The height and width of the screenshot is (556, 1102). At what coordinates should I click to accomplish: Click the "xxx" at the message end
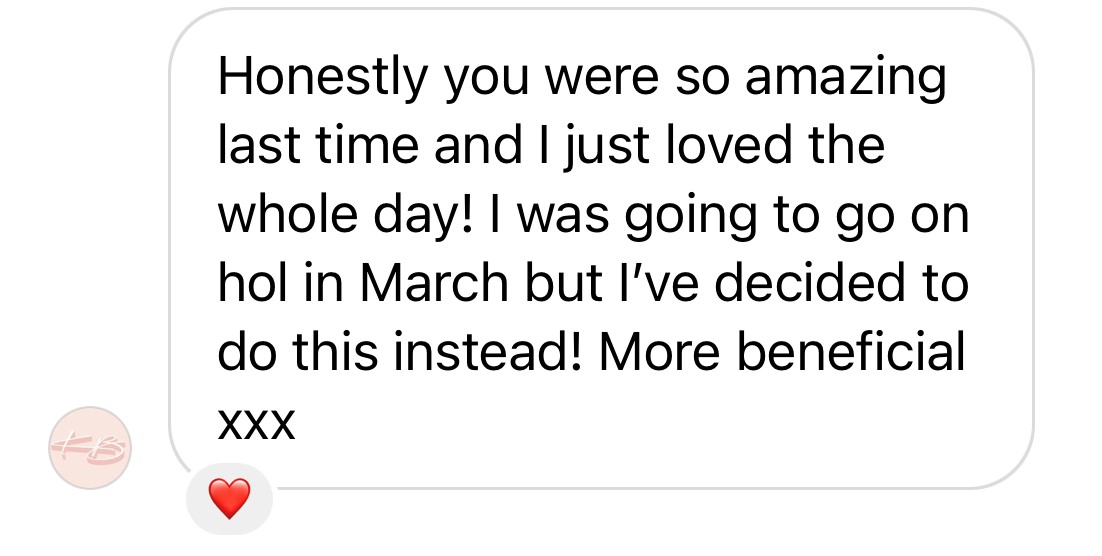click(x=256, y=424)
